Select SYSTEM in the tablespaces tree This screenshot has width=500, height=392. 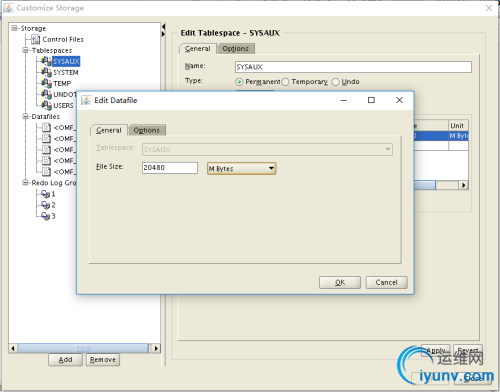(x=66, y=72)
